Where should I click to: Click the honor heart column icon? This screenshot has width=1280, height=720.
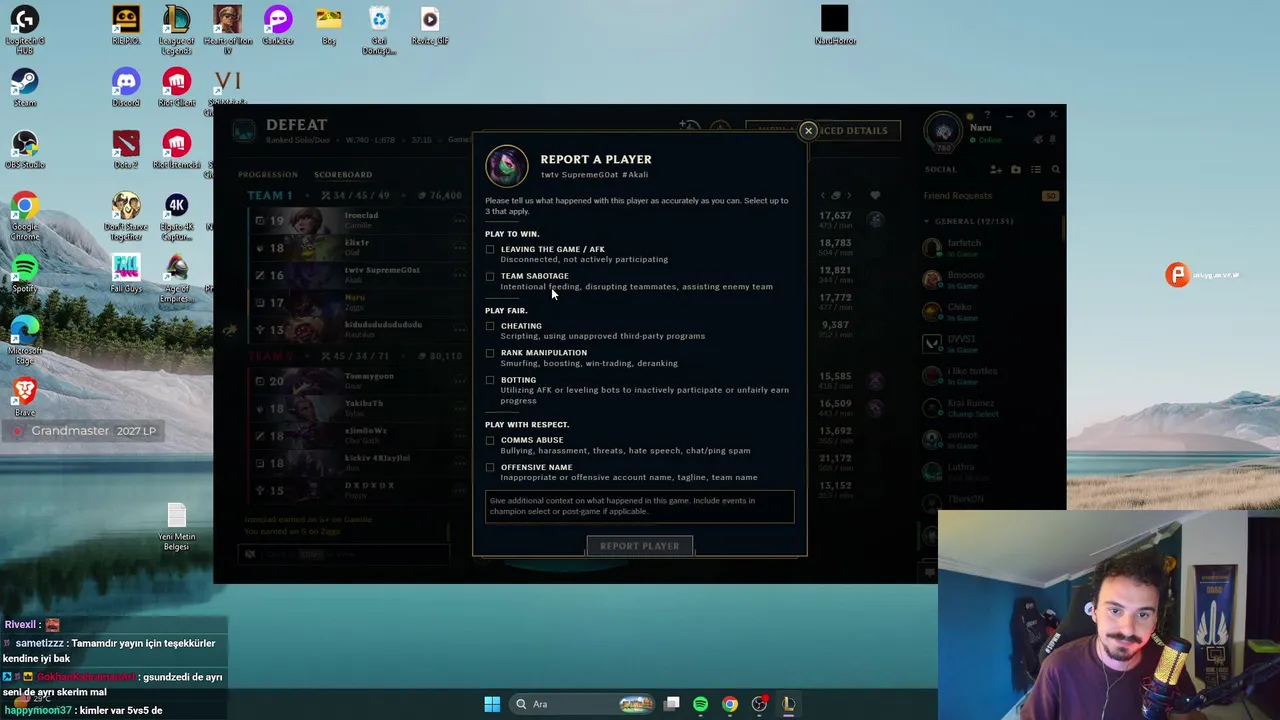(875, 196)
